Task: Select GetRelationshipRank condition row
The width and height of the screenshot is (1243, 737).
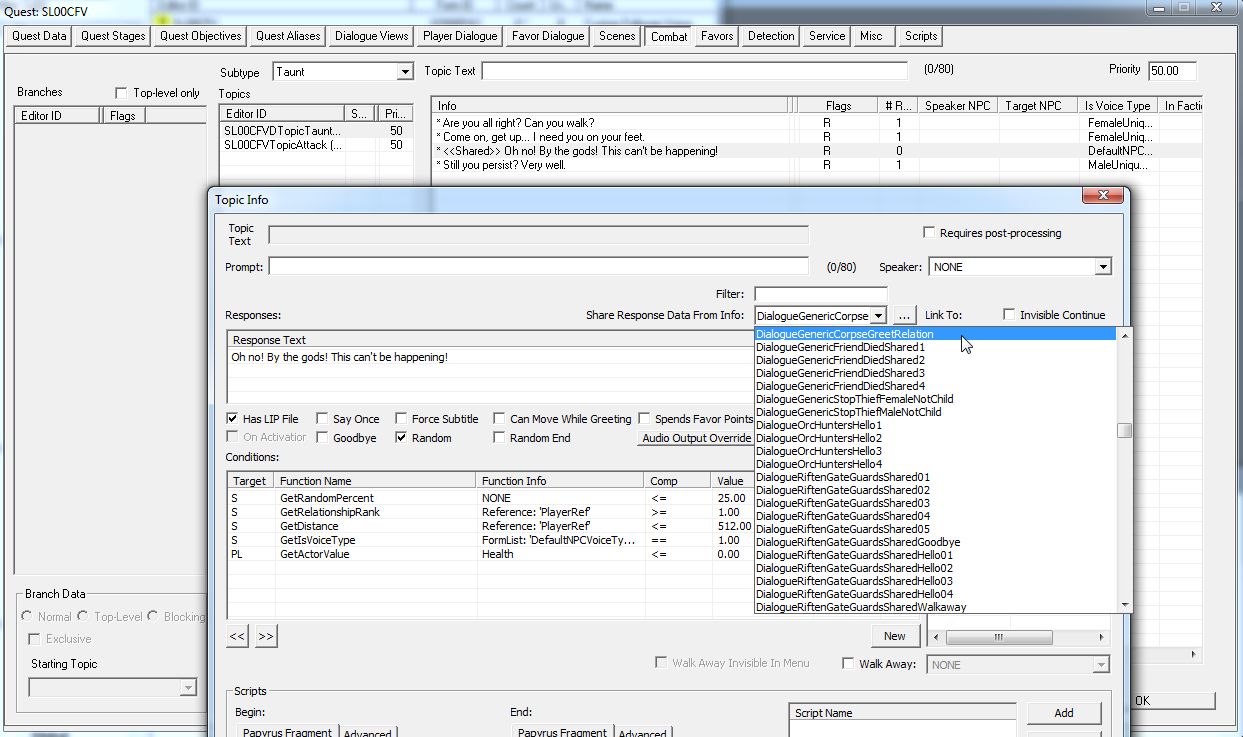Action: 490,512
